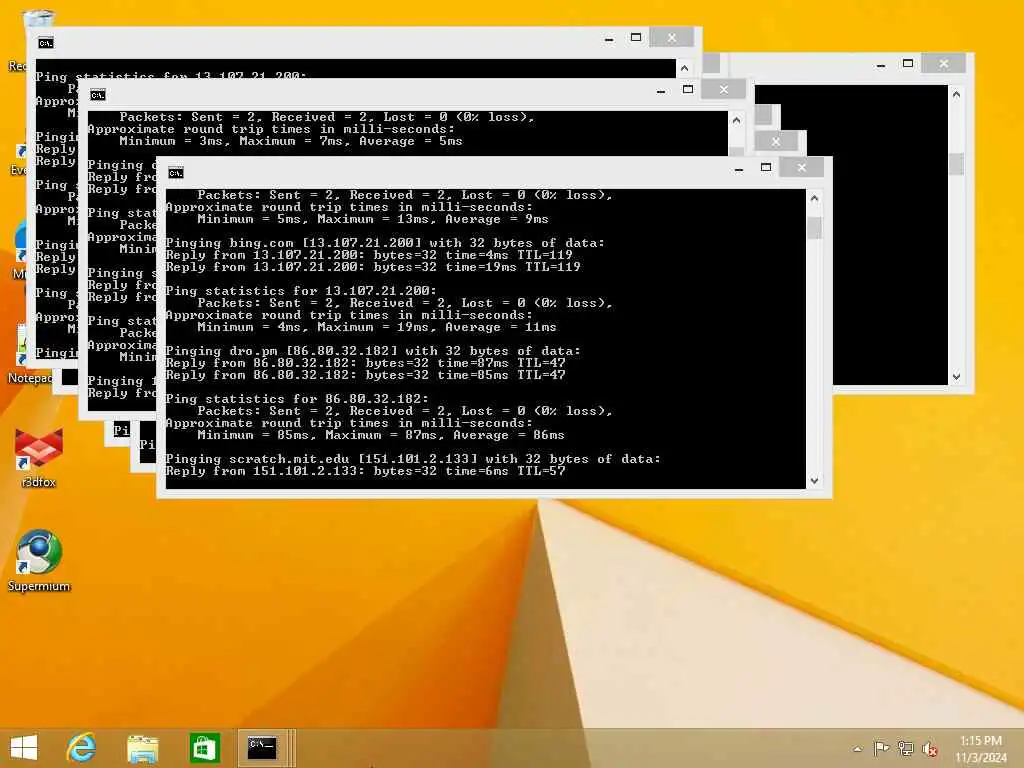Image resolution: width=1024 pixels, height=768 pixels.
Task: Open the Start menu
Action: point(24,748)
